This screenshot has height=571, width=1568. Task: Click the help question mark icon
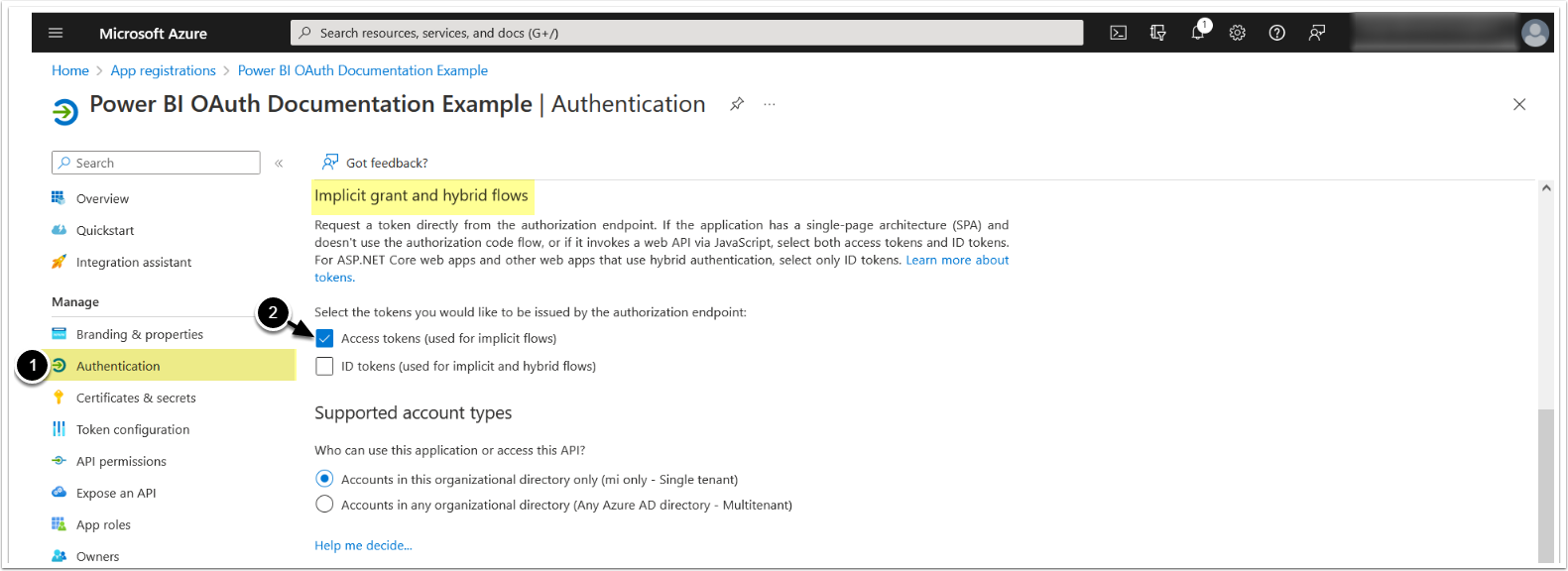(1277, 33)
